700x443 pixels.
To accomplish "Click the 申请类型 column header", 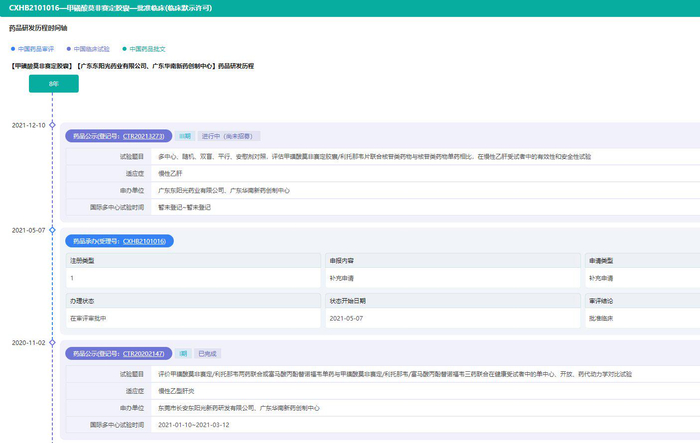I will 643,260.
